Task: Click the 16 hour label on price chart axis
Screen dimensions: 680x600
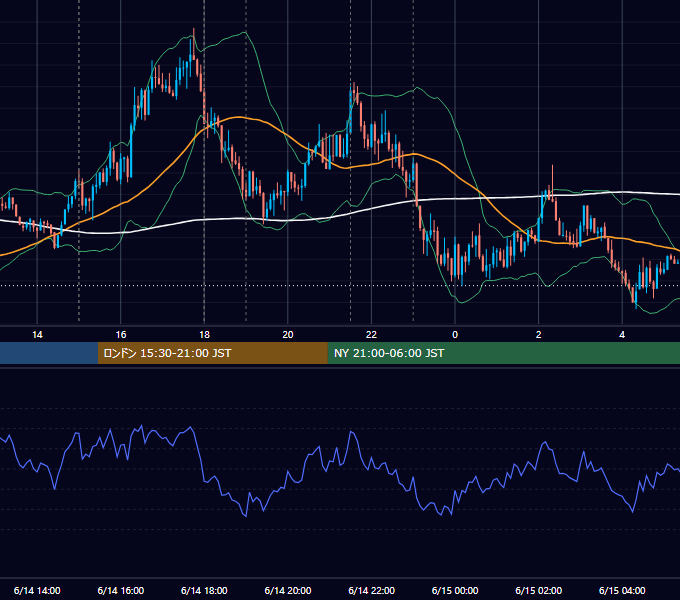Action: coord(121,335)
